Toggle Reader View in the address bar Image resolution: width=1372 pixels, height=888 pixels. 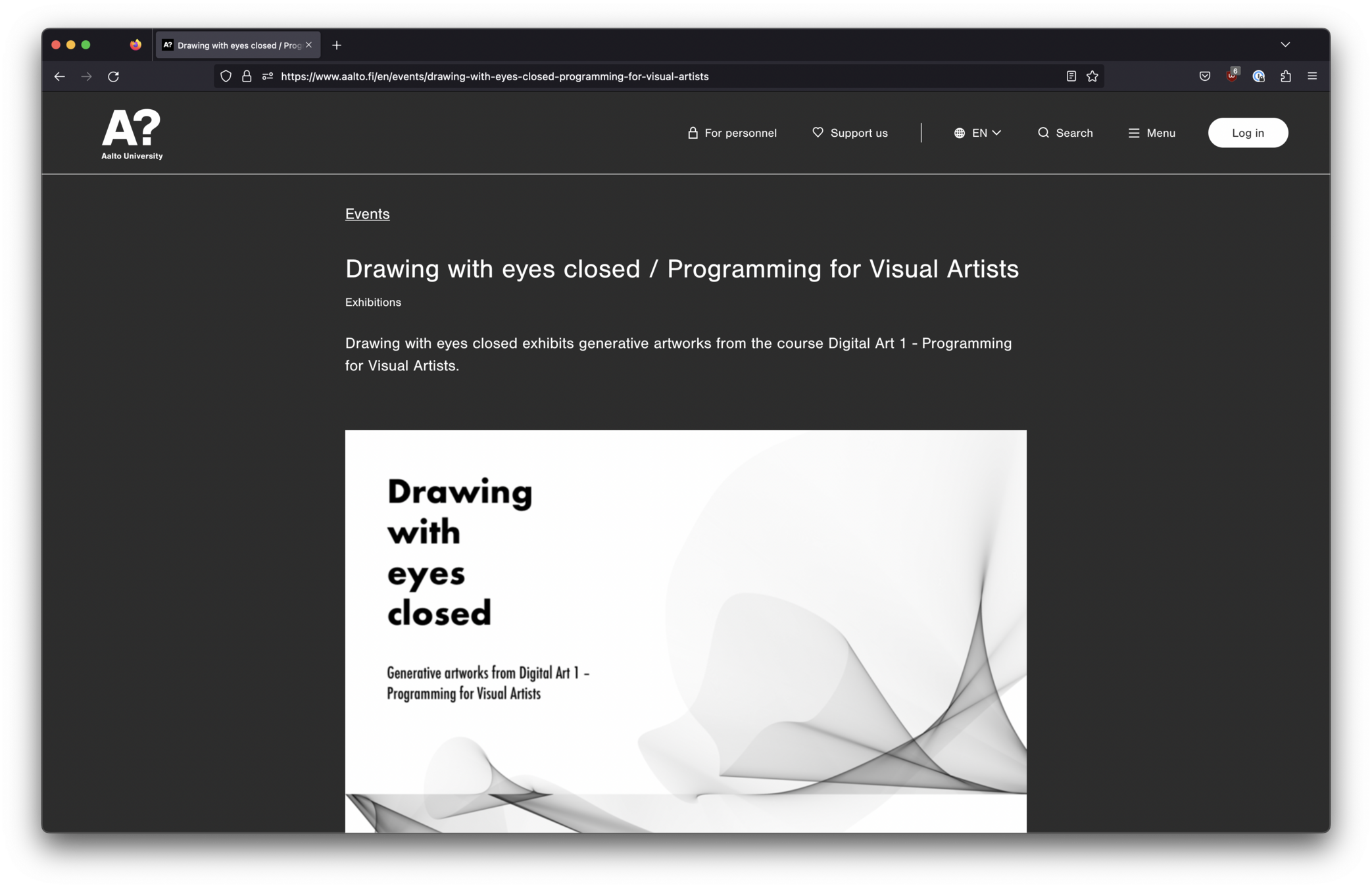(x=1071, y=76)
